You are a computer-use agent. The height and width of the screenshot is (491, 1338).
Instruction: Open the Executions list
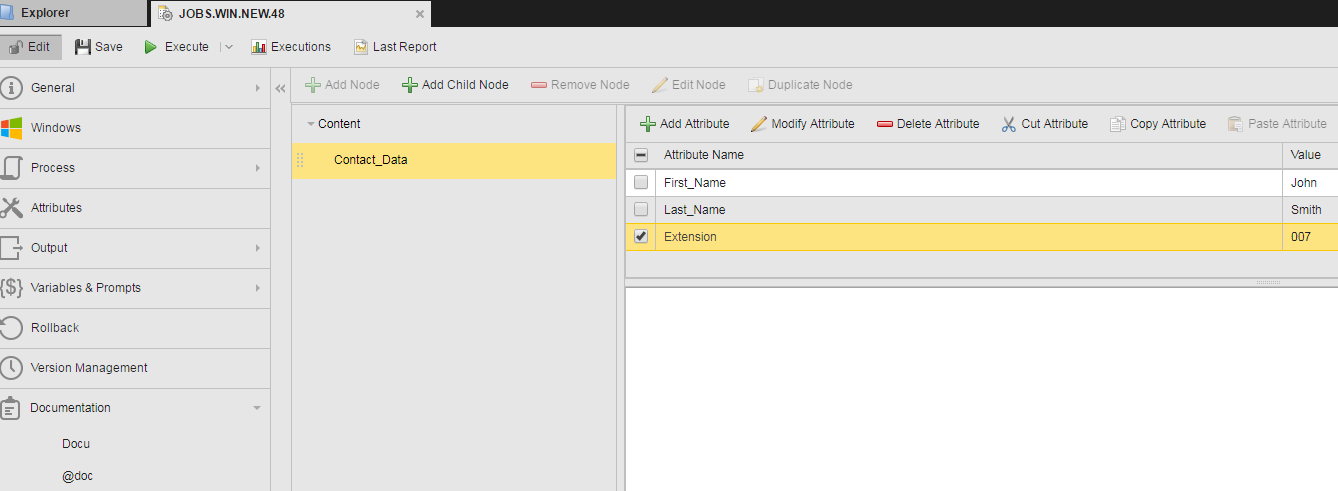point(291,47)
